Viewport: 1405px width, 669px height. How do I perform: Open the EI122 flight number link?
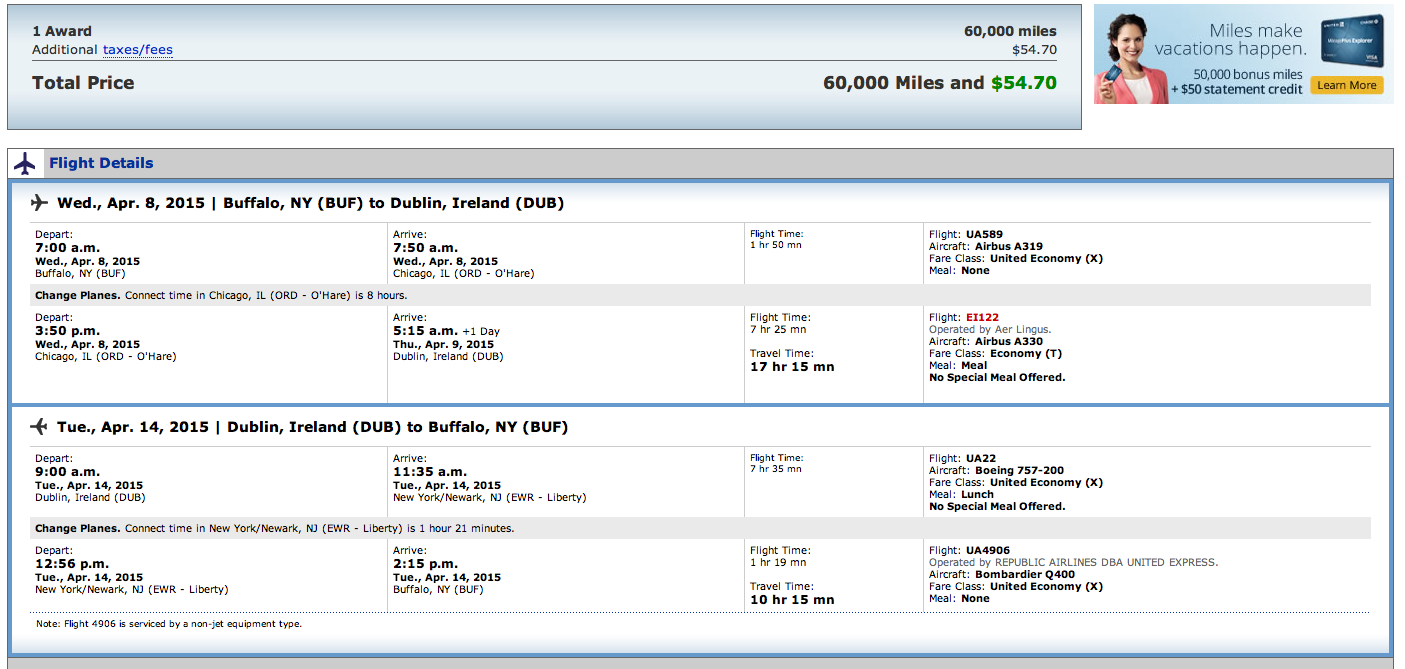[982, 318]
